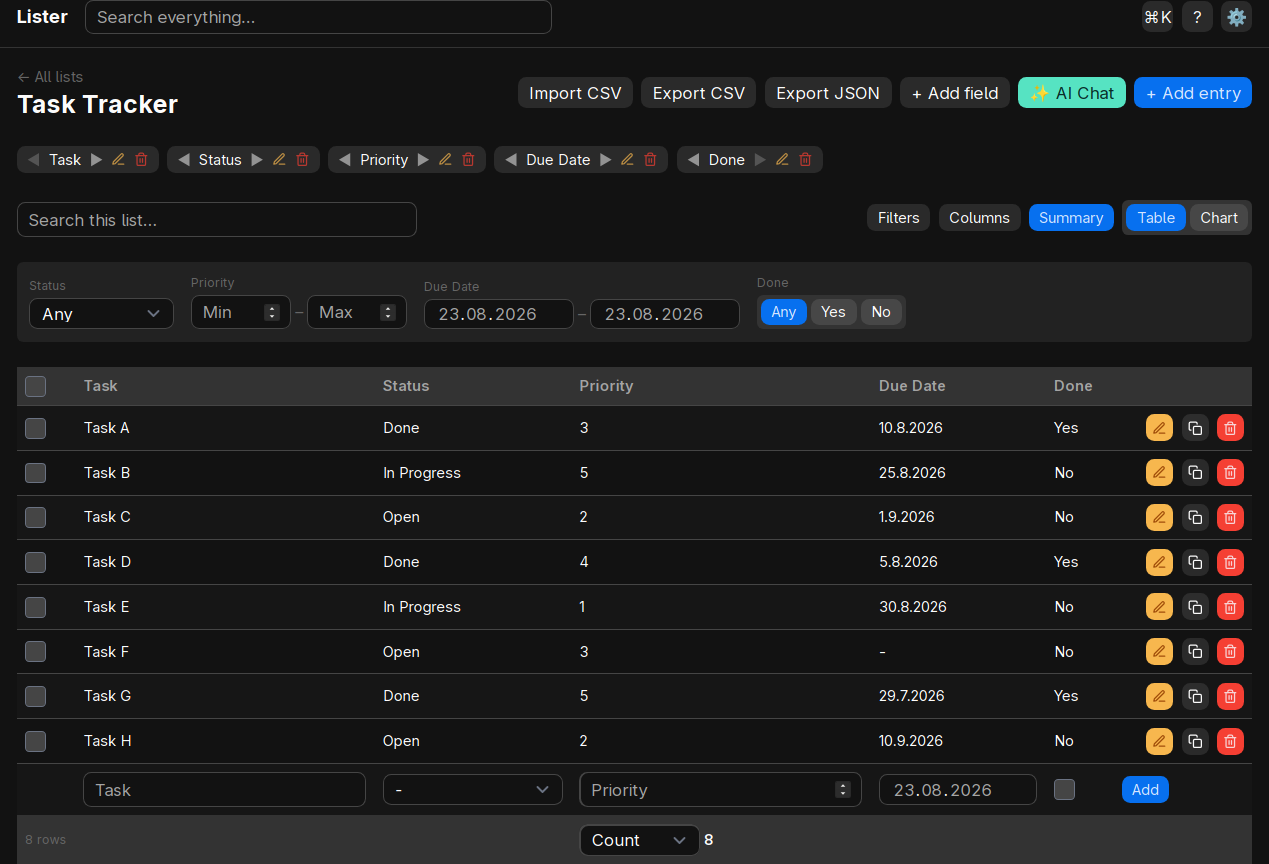The image size is (1269, 864).
Task: Select the Task H row checkbox
Action: coord(35,741)
